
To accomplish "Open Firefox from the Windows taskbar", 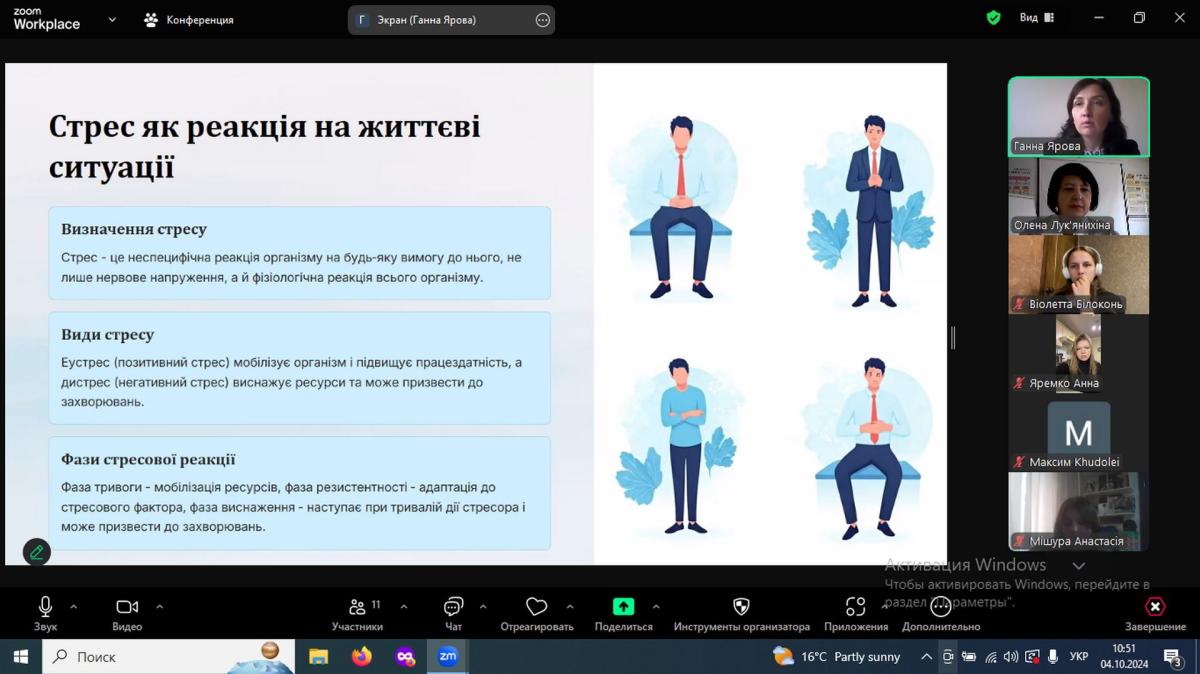I will 361,657.
